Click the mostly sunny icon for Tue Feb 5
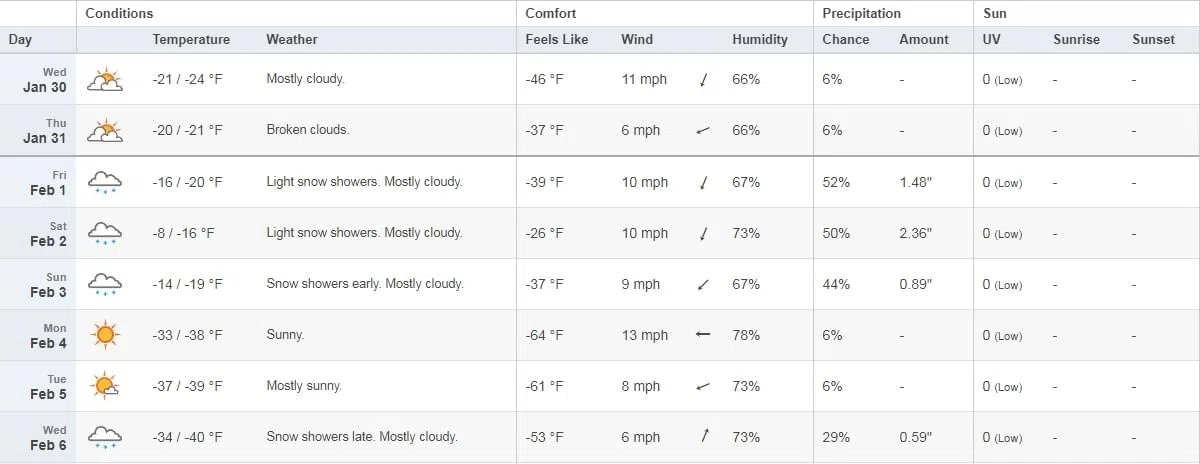 tap(104, 386)
